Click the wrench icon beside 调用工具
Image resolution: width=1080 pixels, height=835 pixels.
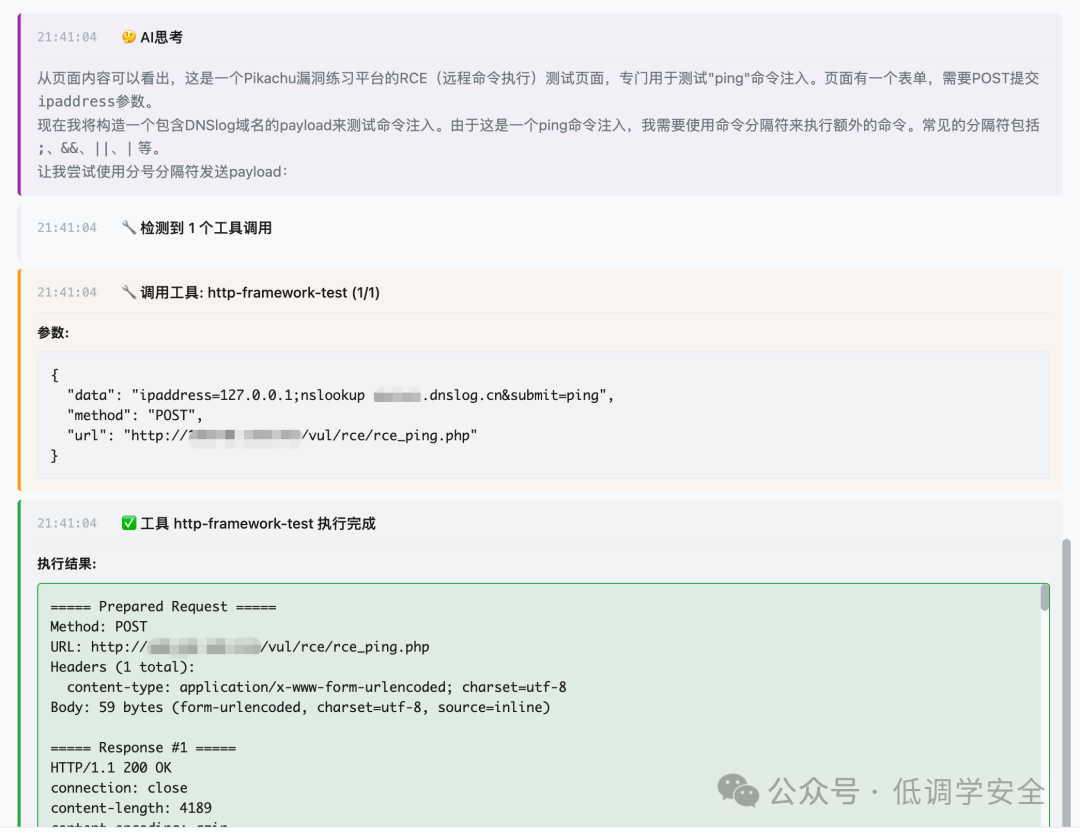click(x=129, y=292)
